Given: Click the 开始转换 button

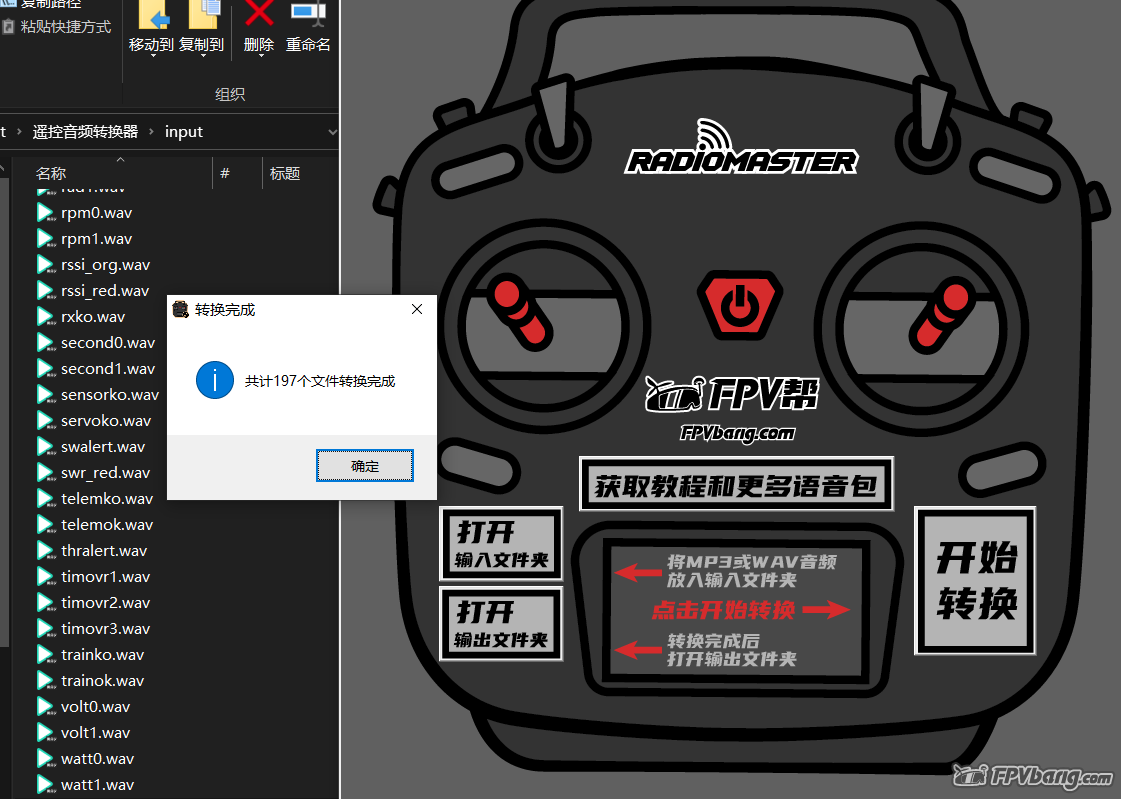Looking at the screenshot, I should (975, 580).
